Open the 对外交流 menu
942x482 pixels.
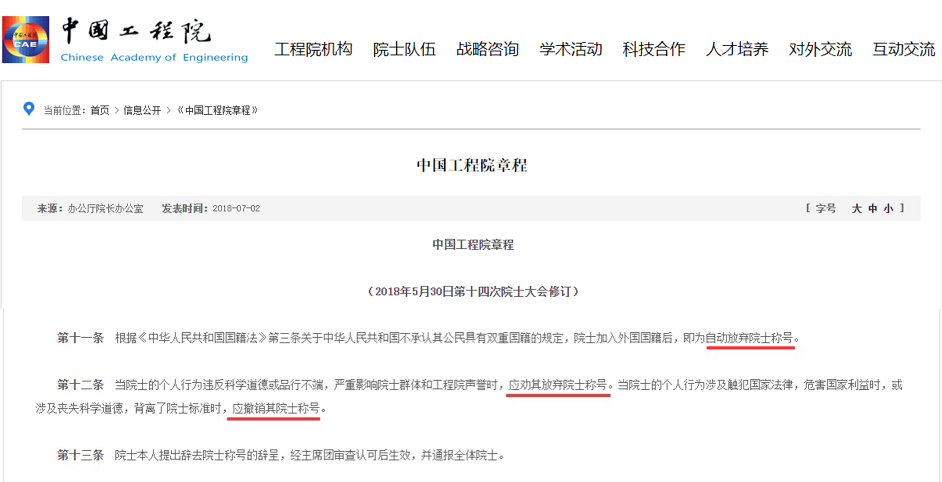click(x=820, y=49)
